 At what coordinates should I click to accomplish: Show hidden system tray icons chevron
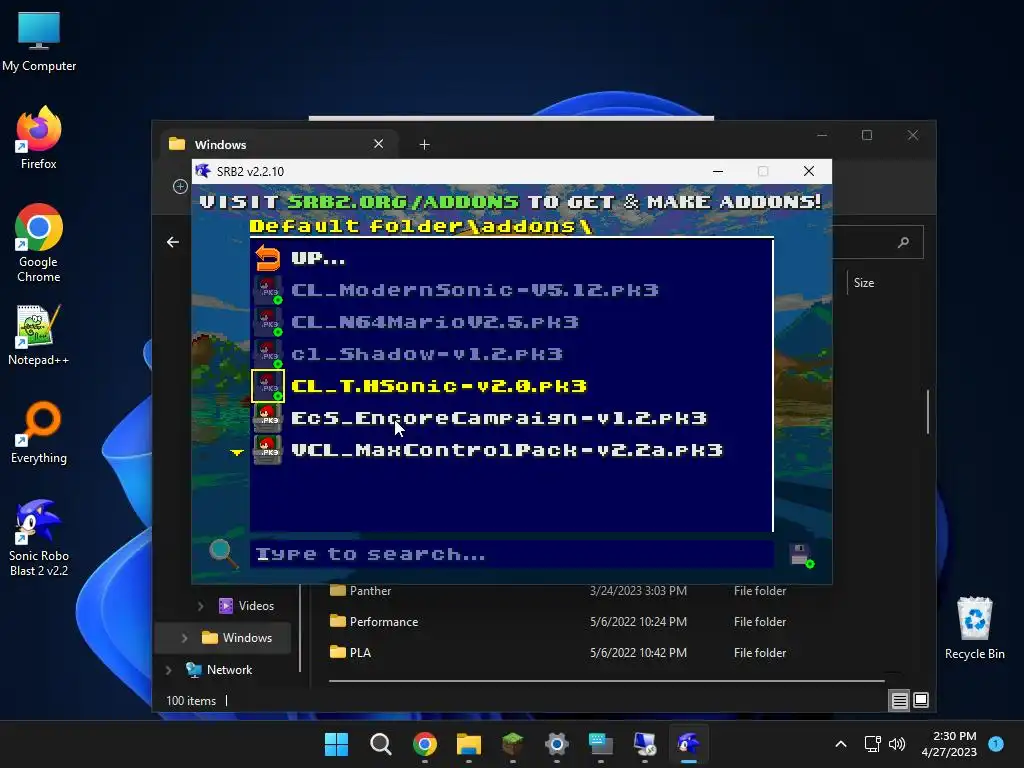pyautogui.click(x=841, y=744)
